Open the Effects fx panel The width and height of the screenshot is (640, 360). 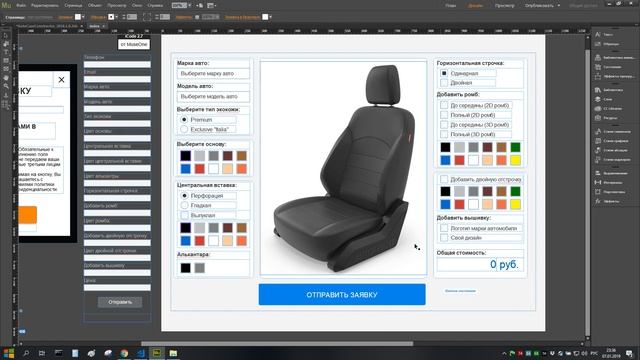tap(607, 201)
